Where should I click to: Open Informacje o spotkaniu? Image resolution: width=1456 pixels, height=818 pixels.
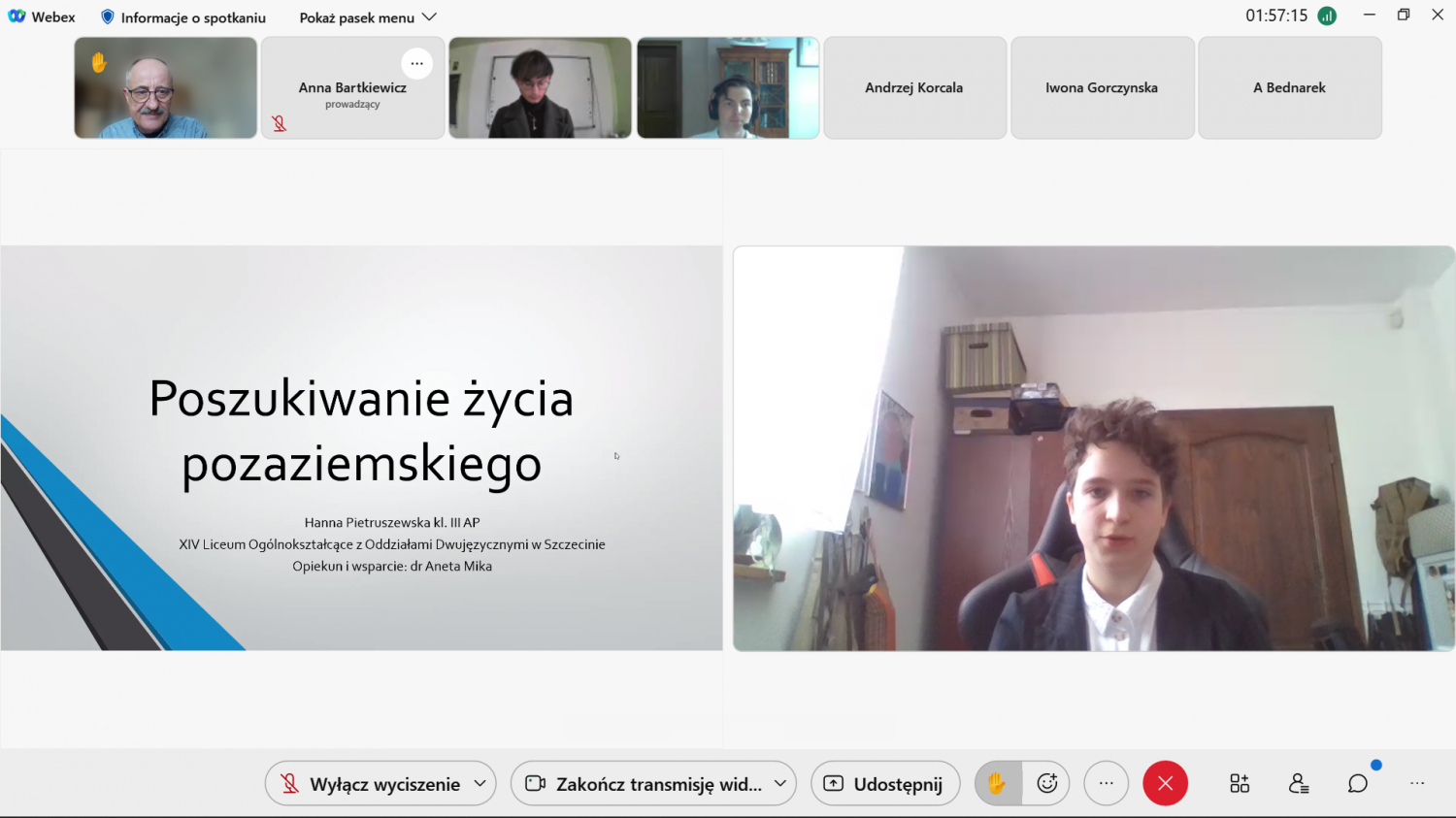pos(183,17)
